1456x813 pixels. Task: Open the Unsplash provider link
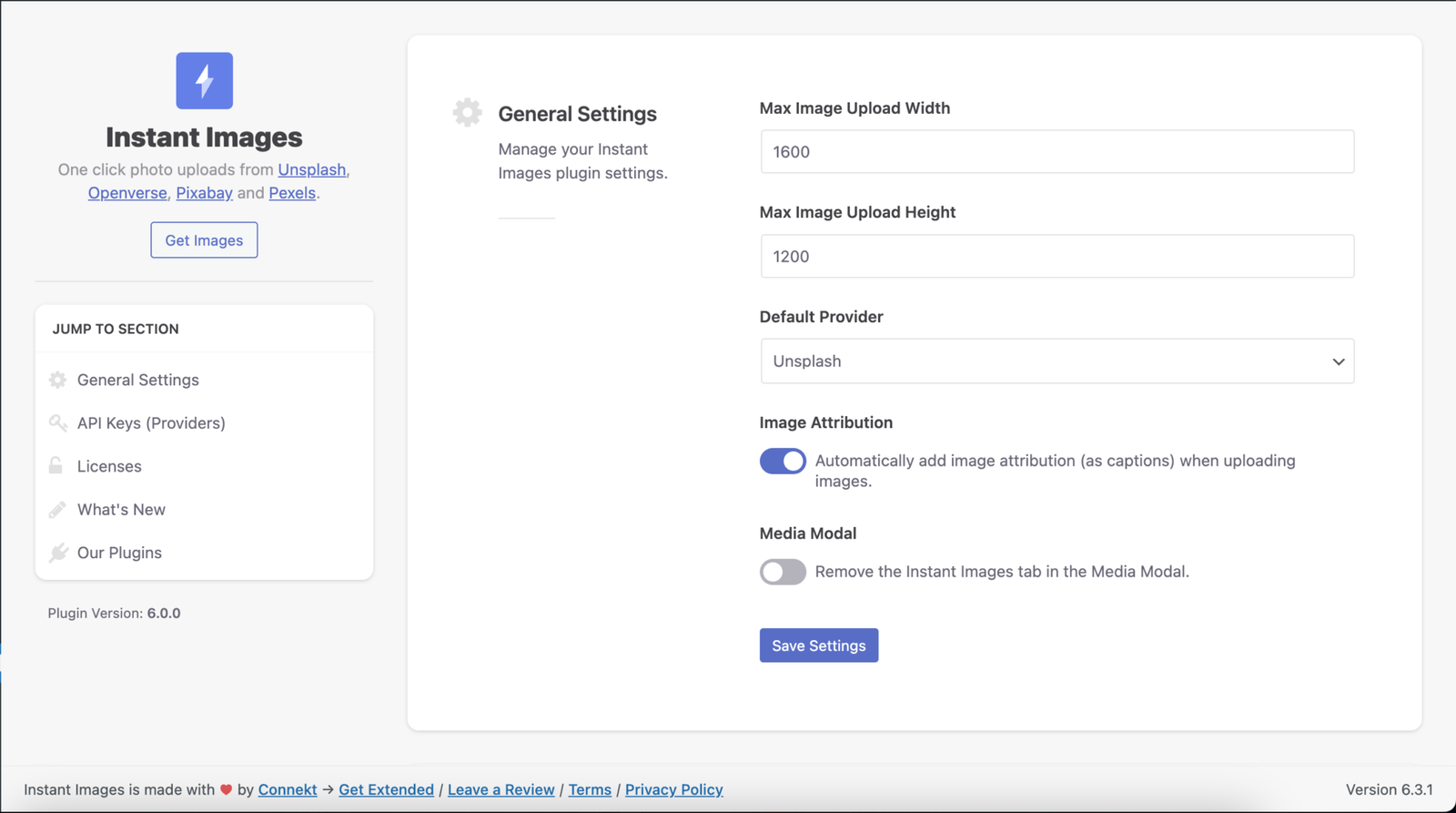(x=311, y=170)
